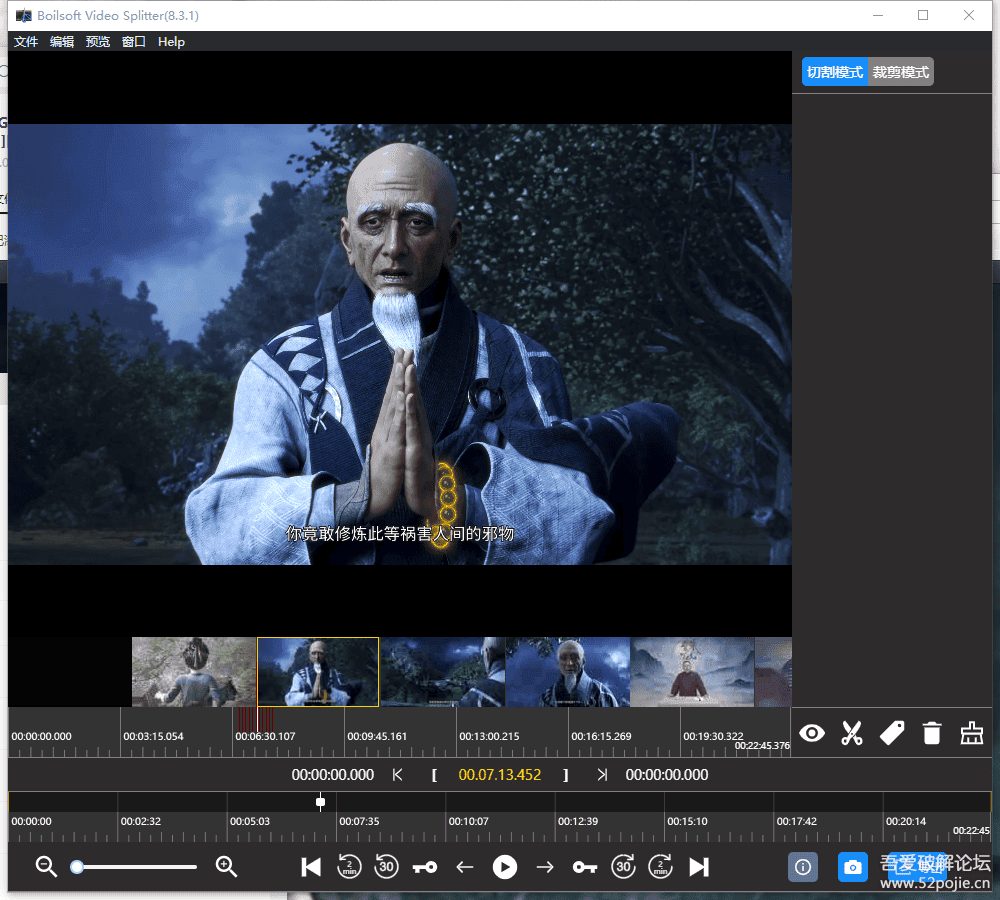Click lower timeline label 00:10:07
The height and width of the screenshot is (900, 1000).
[x=468, y=821]
